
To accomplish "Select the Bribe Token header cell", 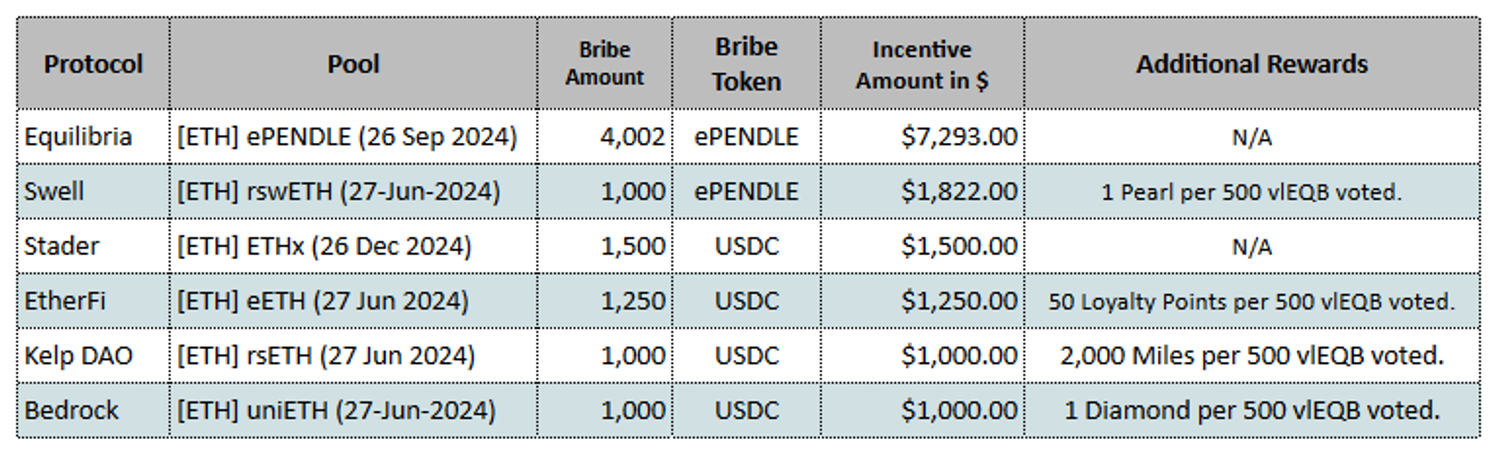I will pos(746,64).
